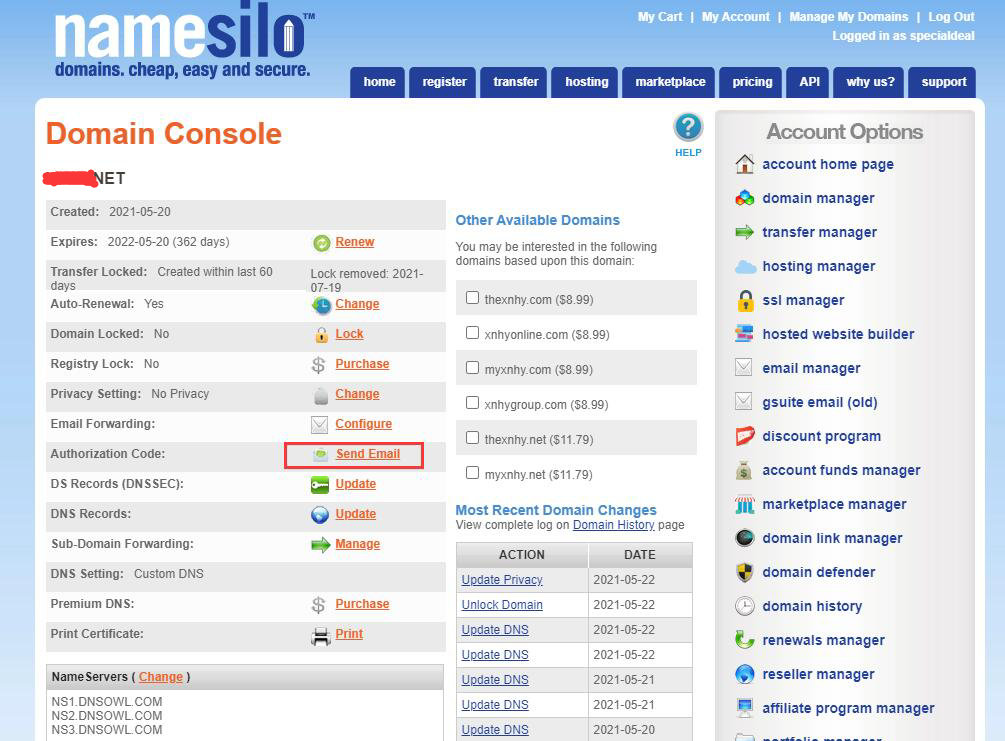Check the thexnhy.net ($11.79) checkbox

click(472, 437)
